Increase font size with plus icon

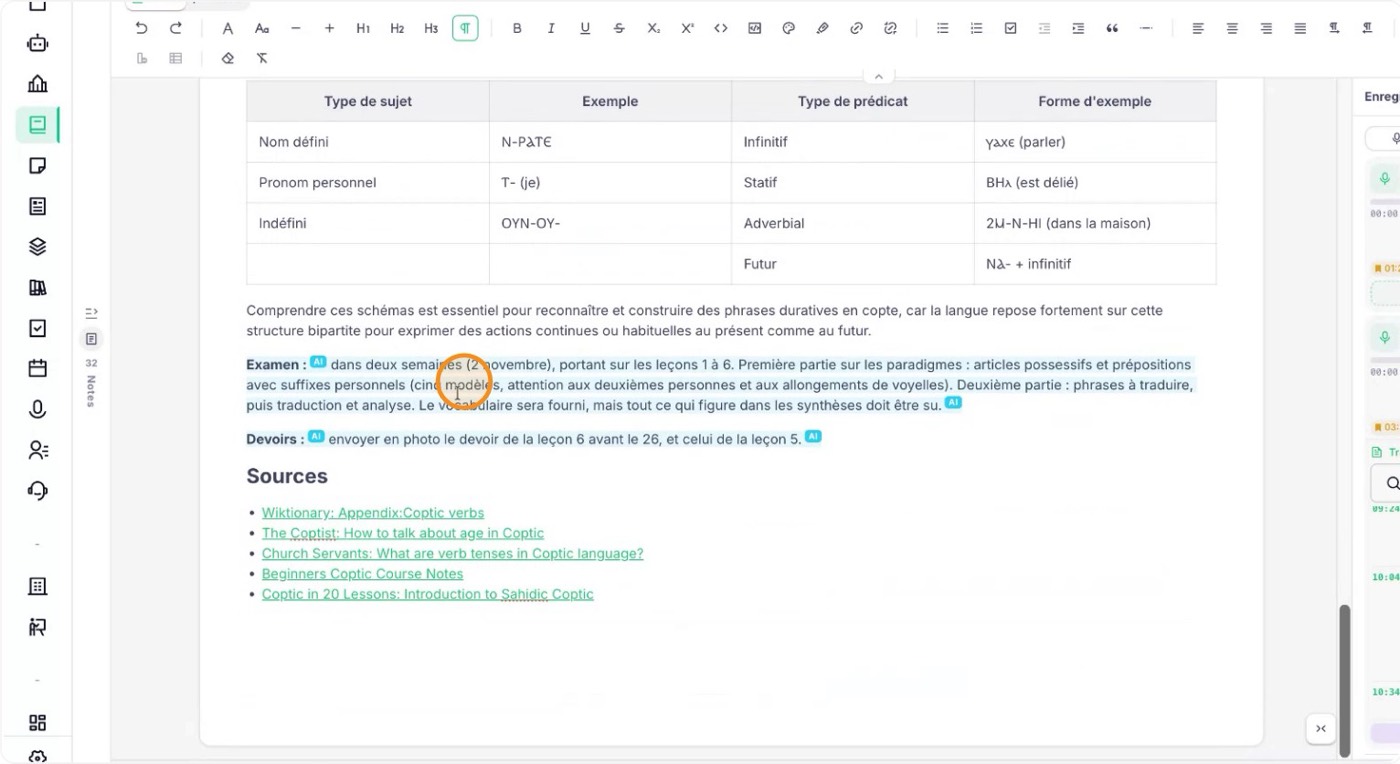coord(329,28)
